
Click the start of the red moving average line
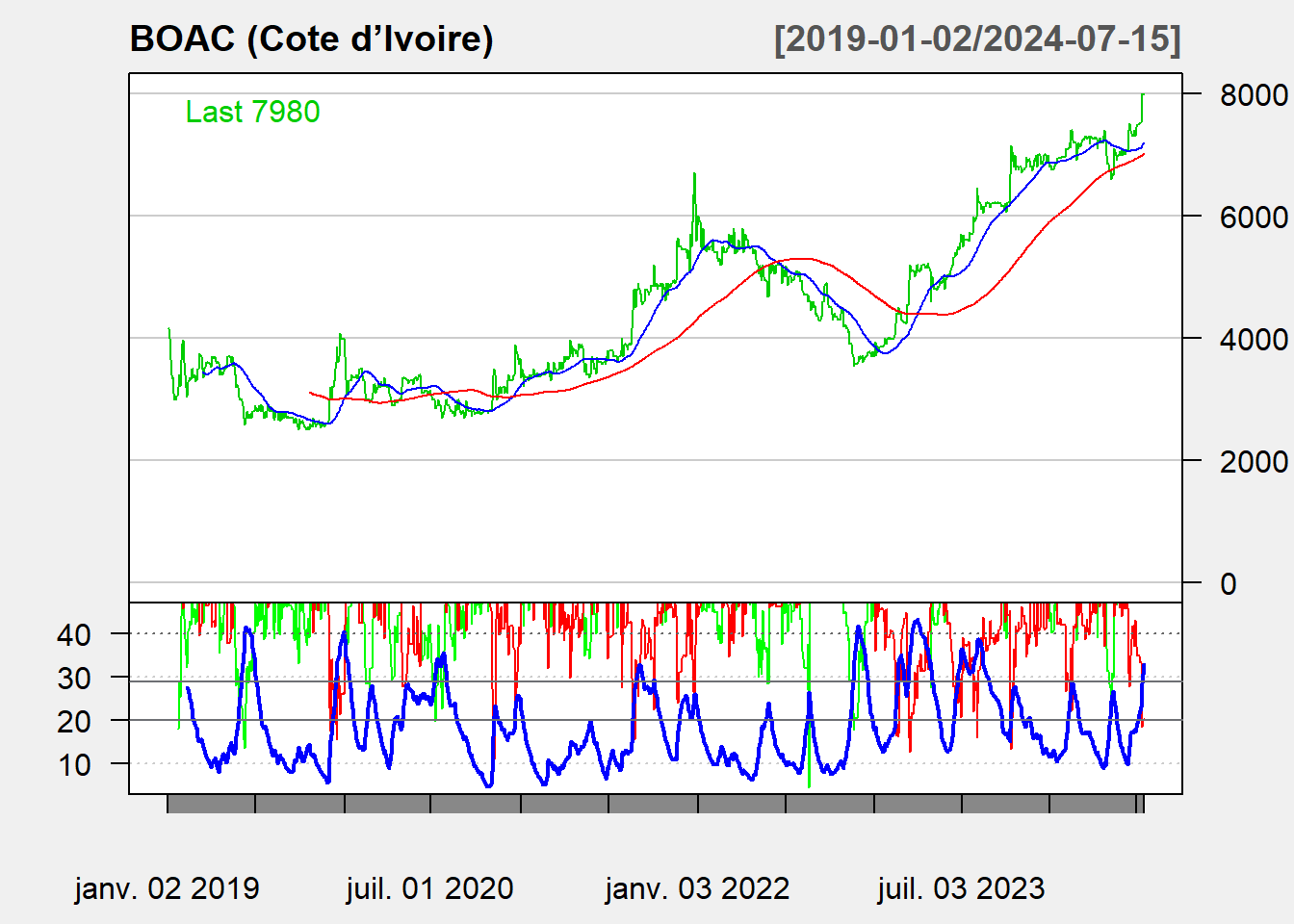(x=310, y=393)
